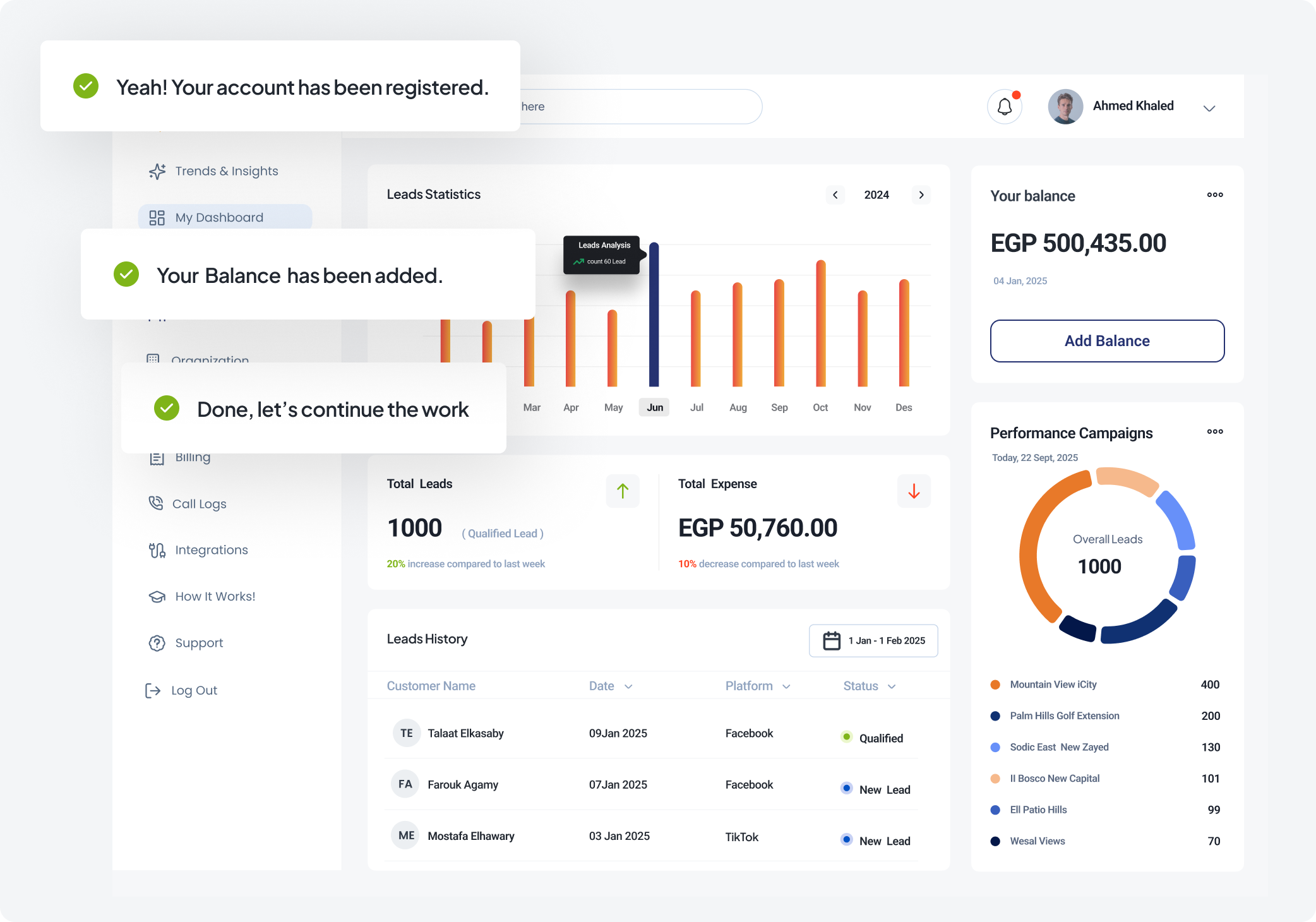Click the Log Out icon
1316x922 pixels.
(152, 690)
